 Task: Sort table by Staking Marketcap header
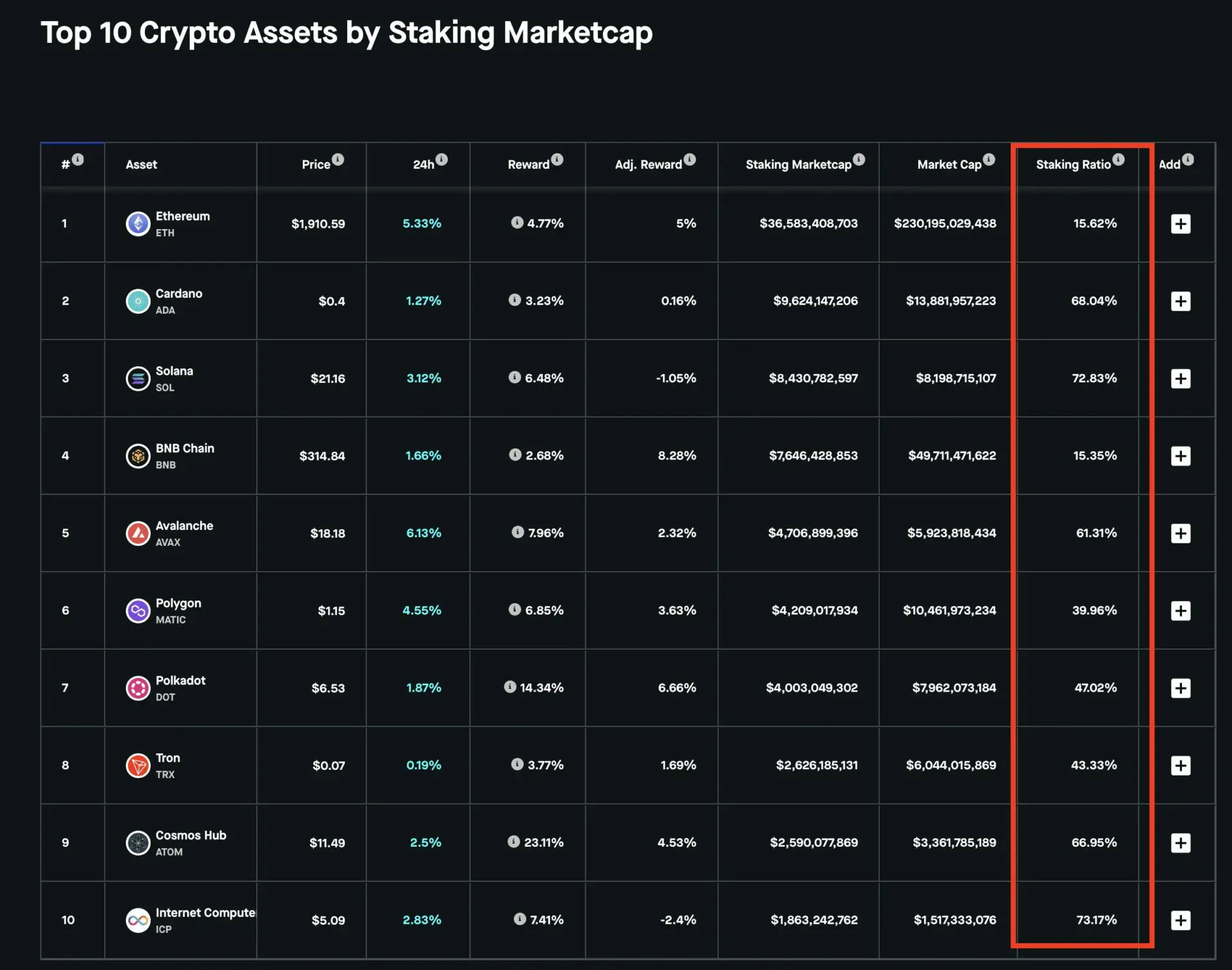[x=799, y=165]
